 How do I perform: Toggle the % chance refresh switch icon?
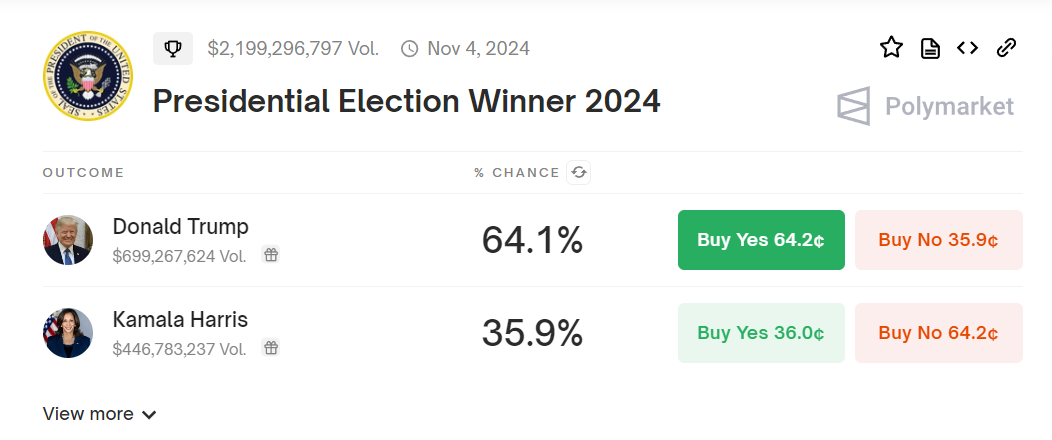tap(578, 172)
